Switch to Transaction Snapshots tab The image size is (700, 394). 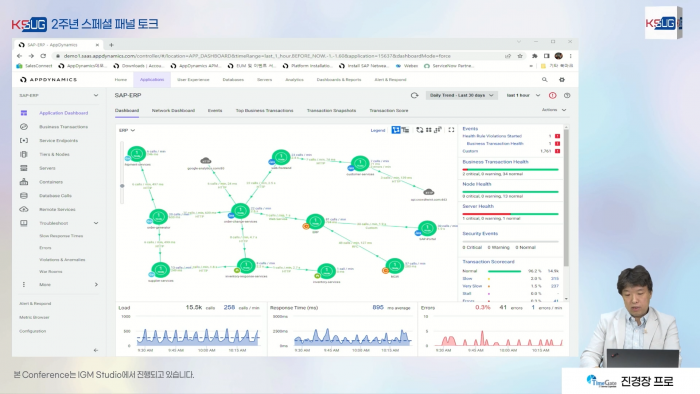point(331,111)
